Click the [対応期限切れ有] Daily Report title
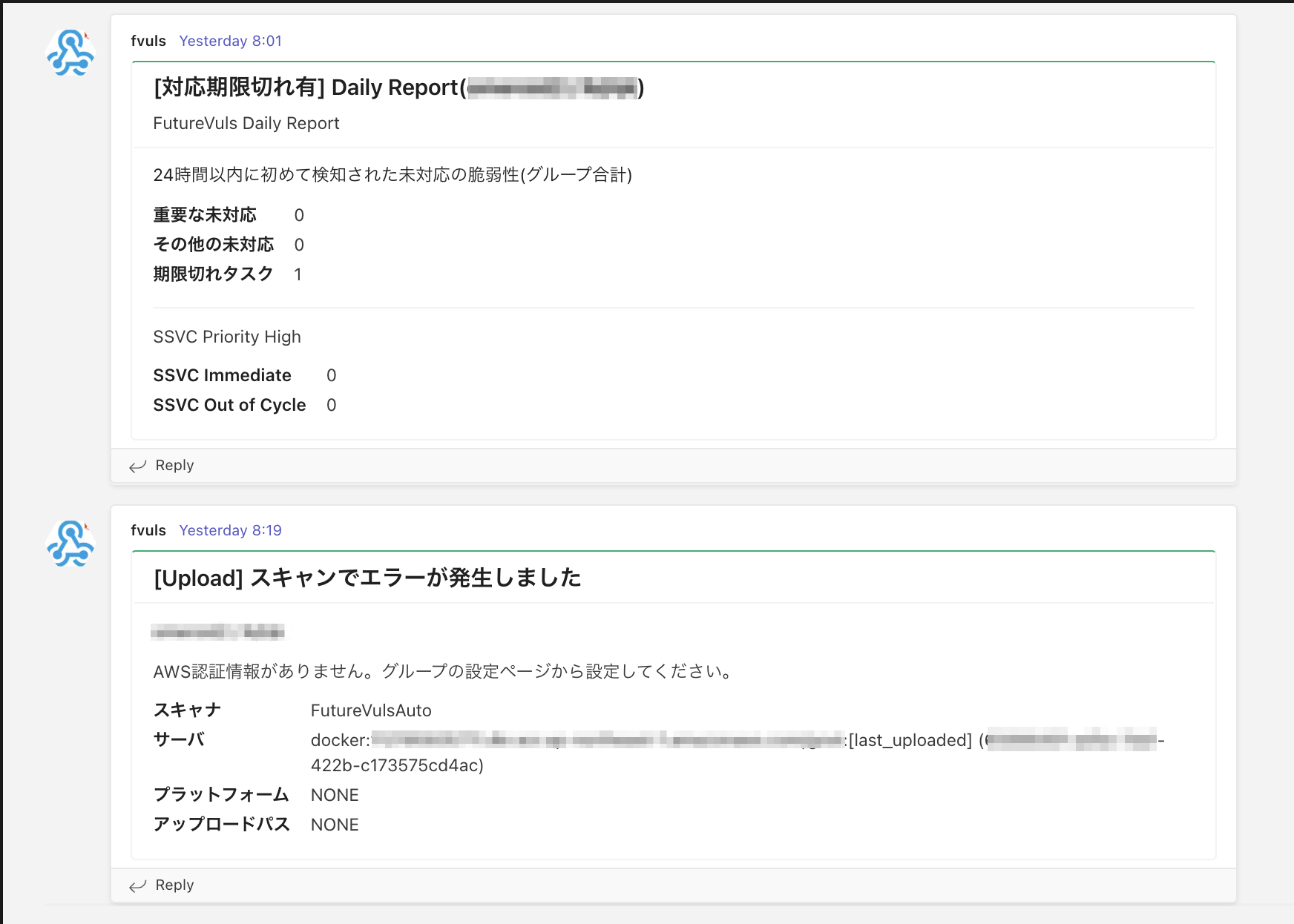Image resolution: width=1294 pixels, height=924 pixels. [398, 88]
